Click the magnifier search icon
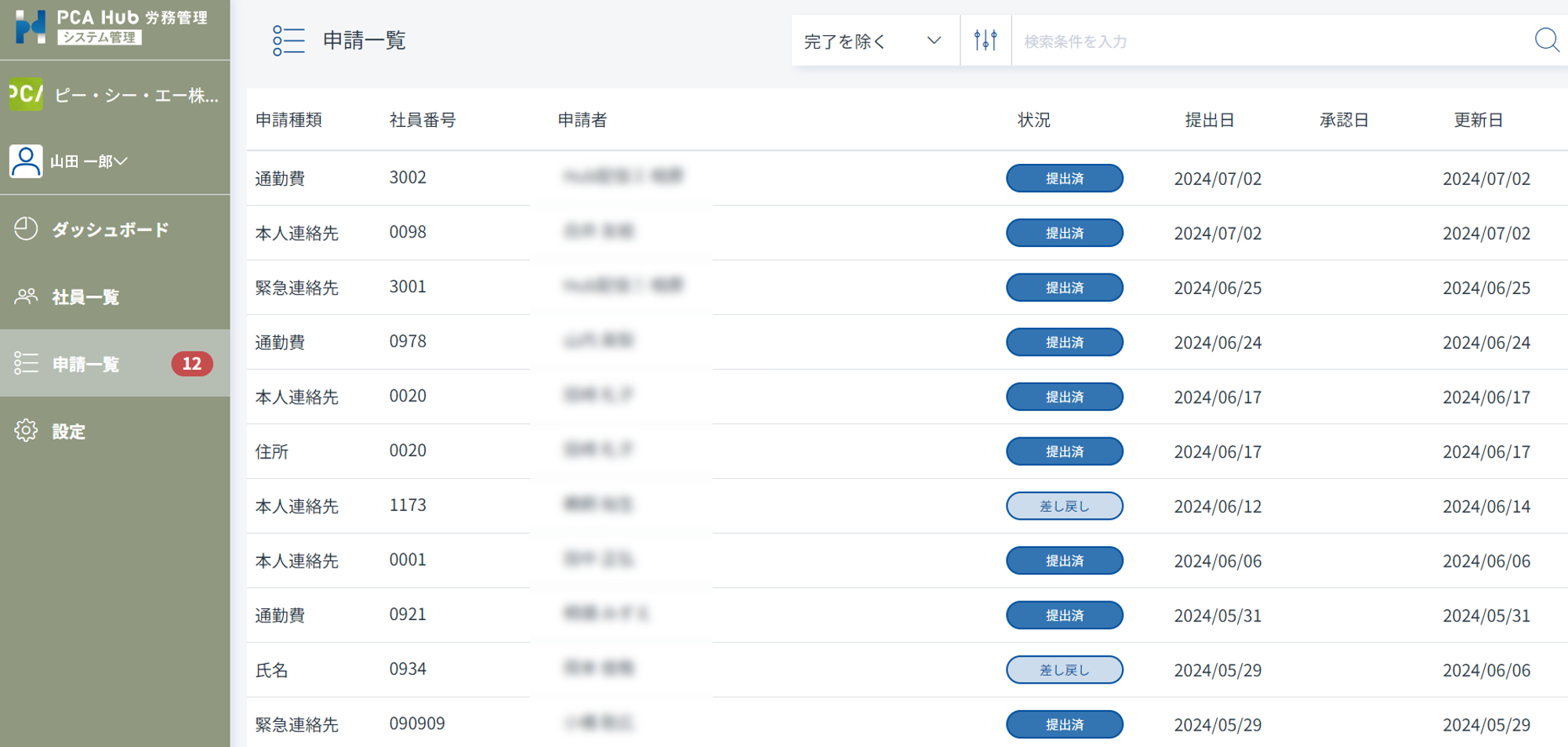 coord(1546,40)
